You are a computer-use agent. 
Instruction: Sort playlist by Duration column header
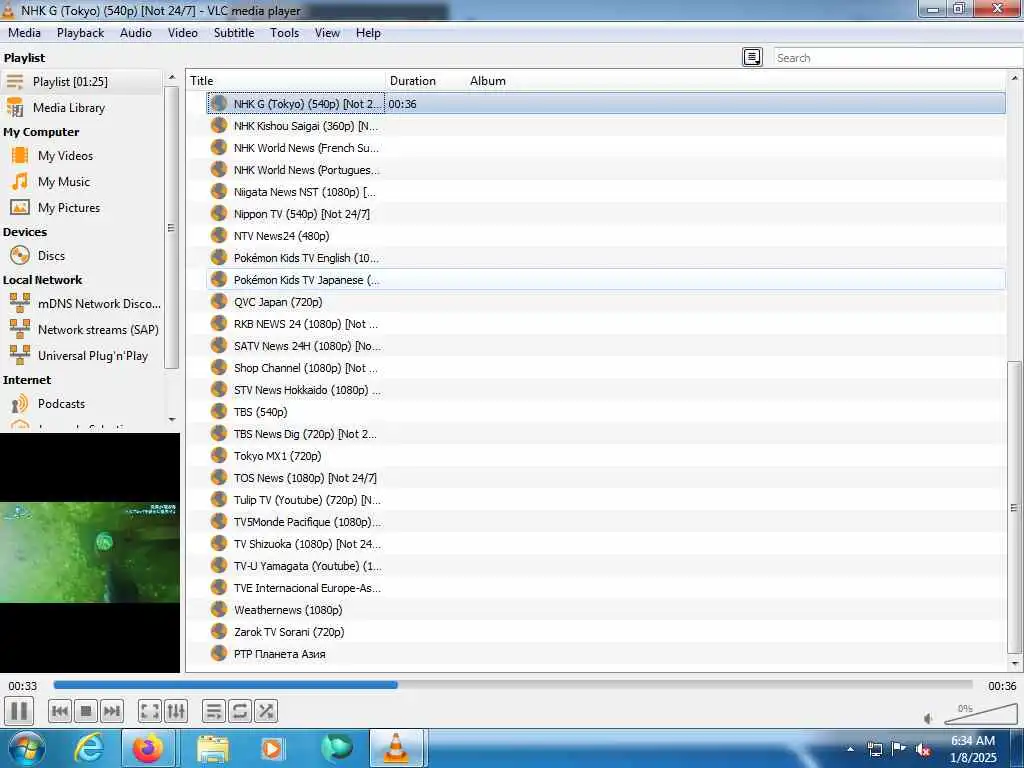[x=426, y=80]
